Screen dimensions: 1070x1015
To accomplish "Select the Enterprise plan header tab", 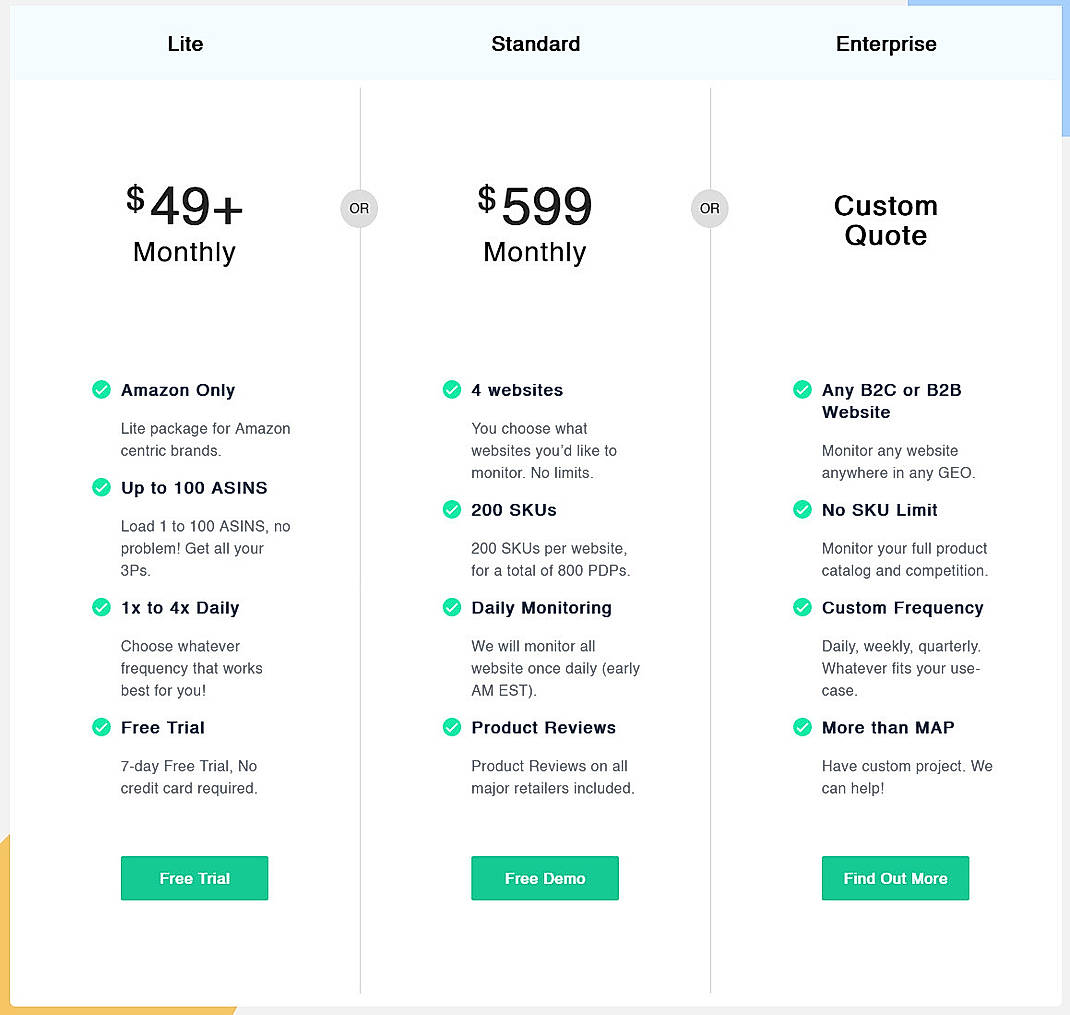I will point(886,43).
